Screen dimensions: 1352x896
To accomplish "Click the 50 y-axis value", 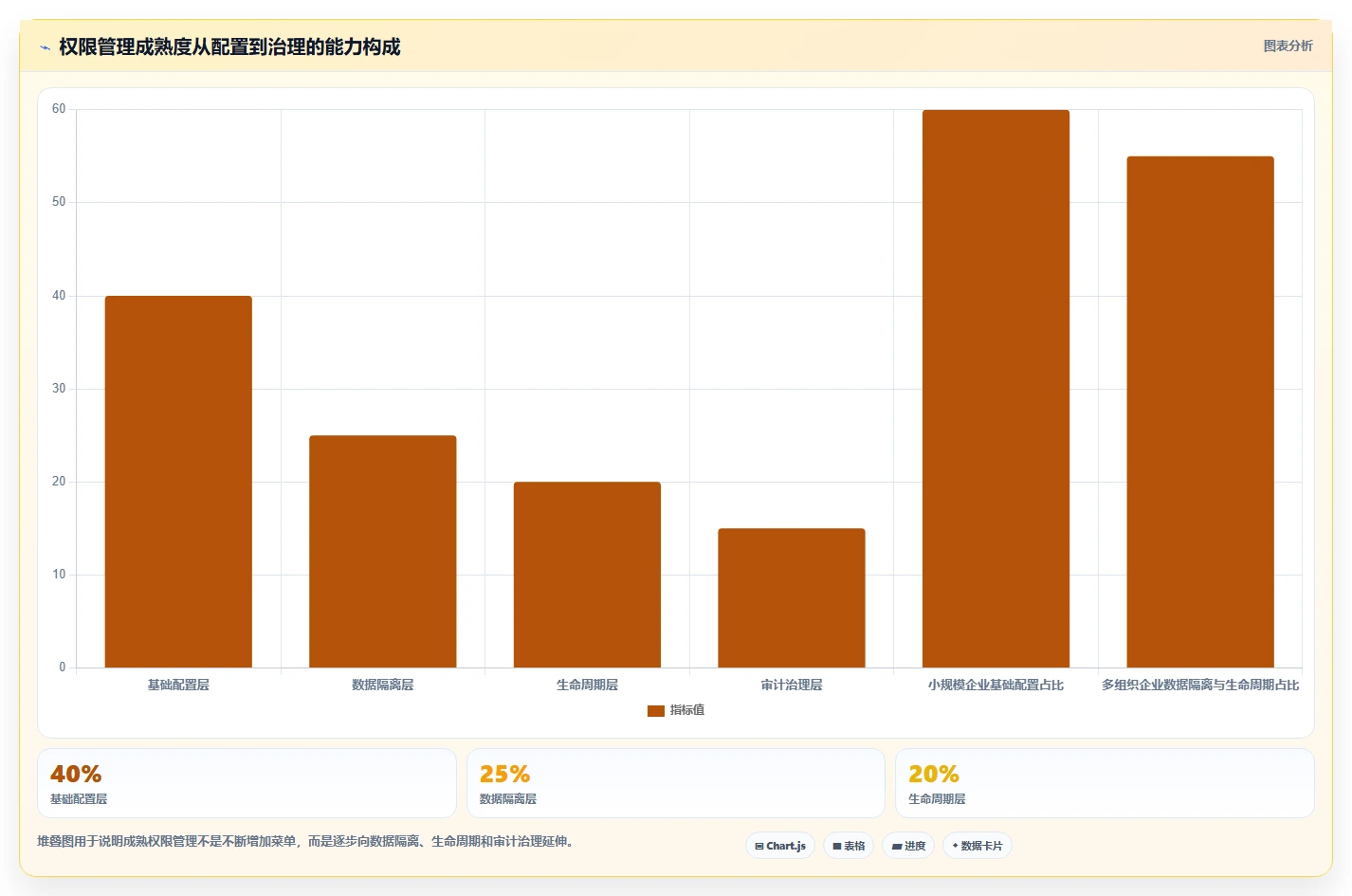I will [x=59, y=202].
